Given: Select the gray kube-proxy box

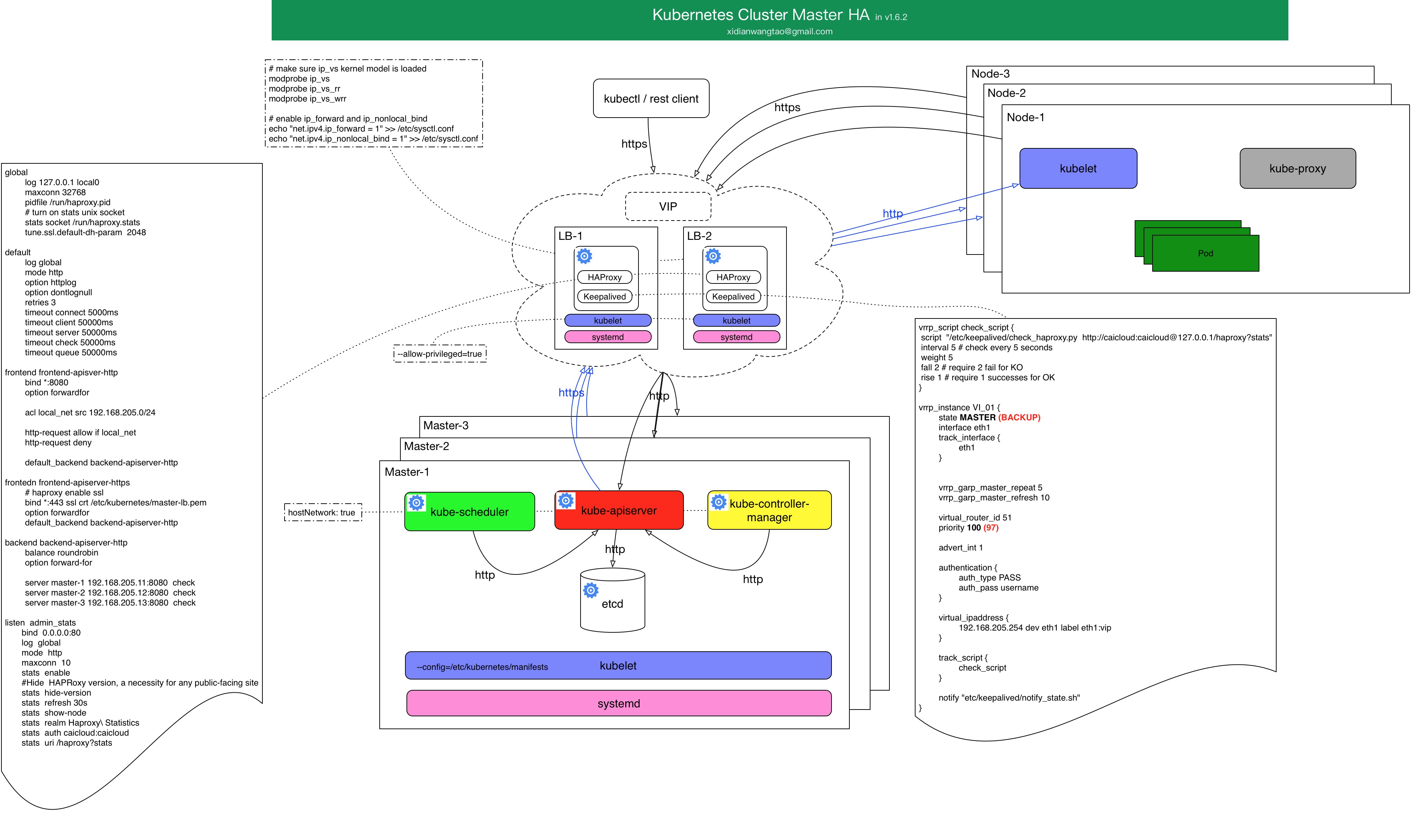Looking at the screenshot, I should 1297,168.
